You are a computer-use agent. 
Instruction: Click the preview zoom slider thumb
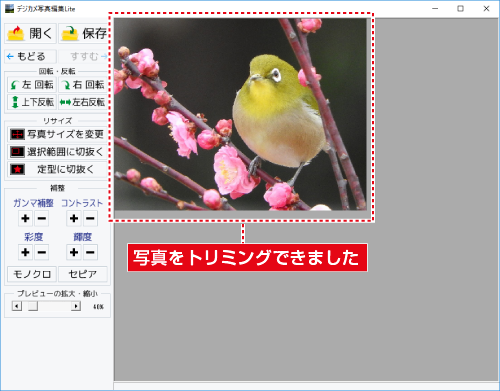pyautogui.click(x=33, y=306)
